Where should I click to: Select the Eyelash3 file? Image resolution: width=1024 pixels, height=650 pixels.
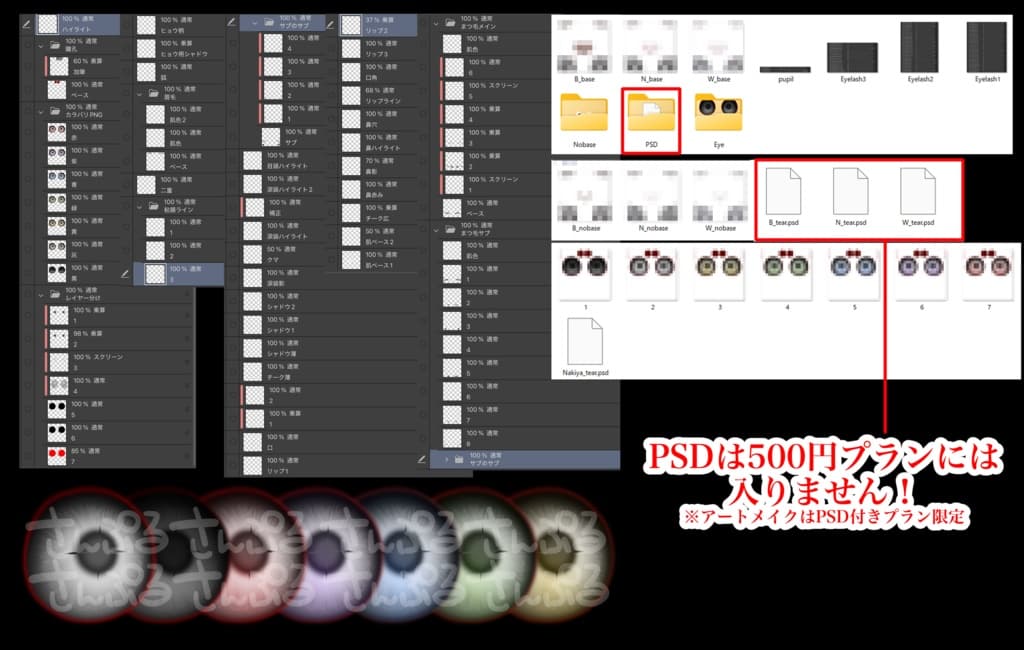(853, 61)
